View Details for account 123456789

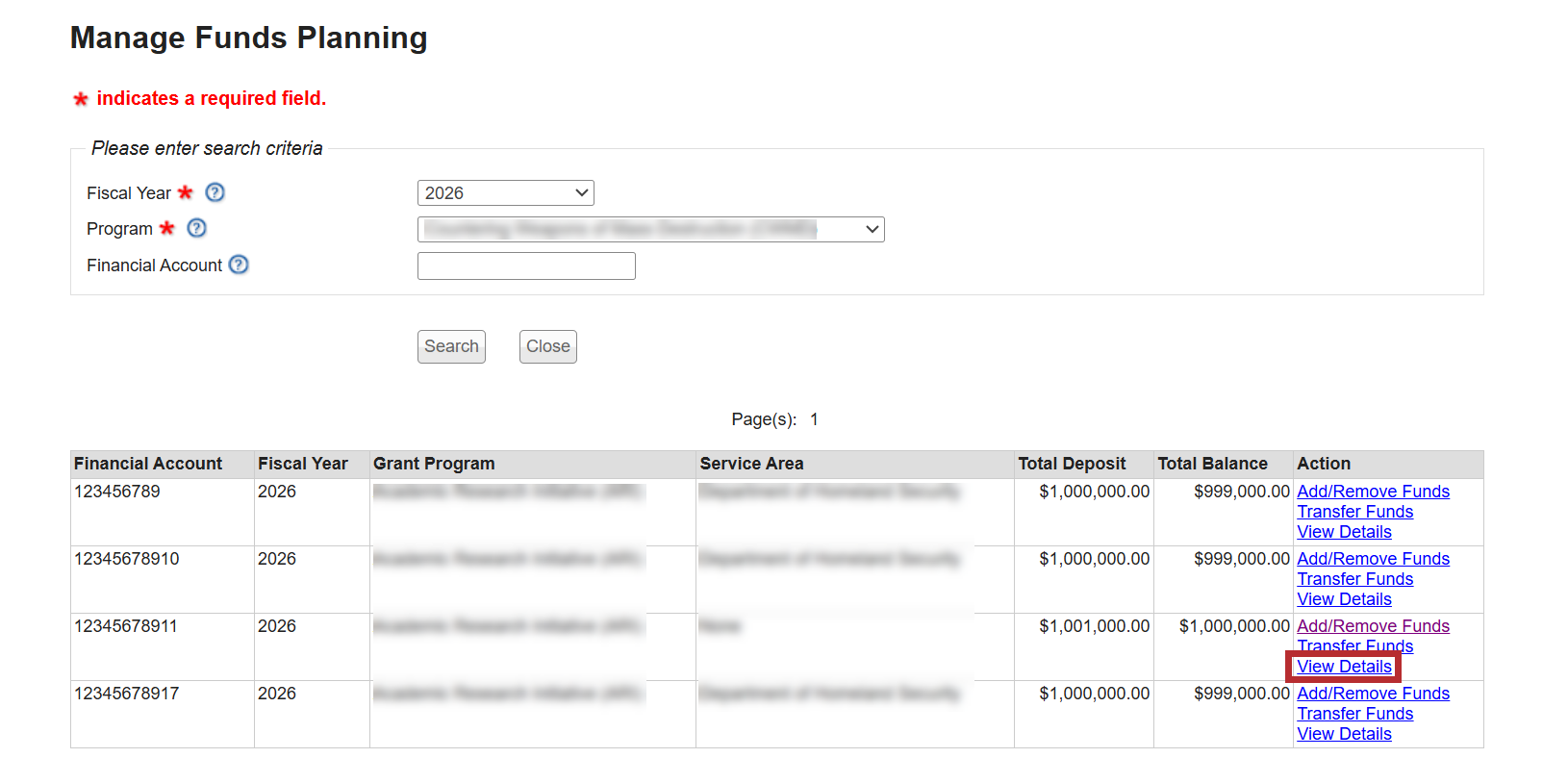tap(1344, 532)
